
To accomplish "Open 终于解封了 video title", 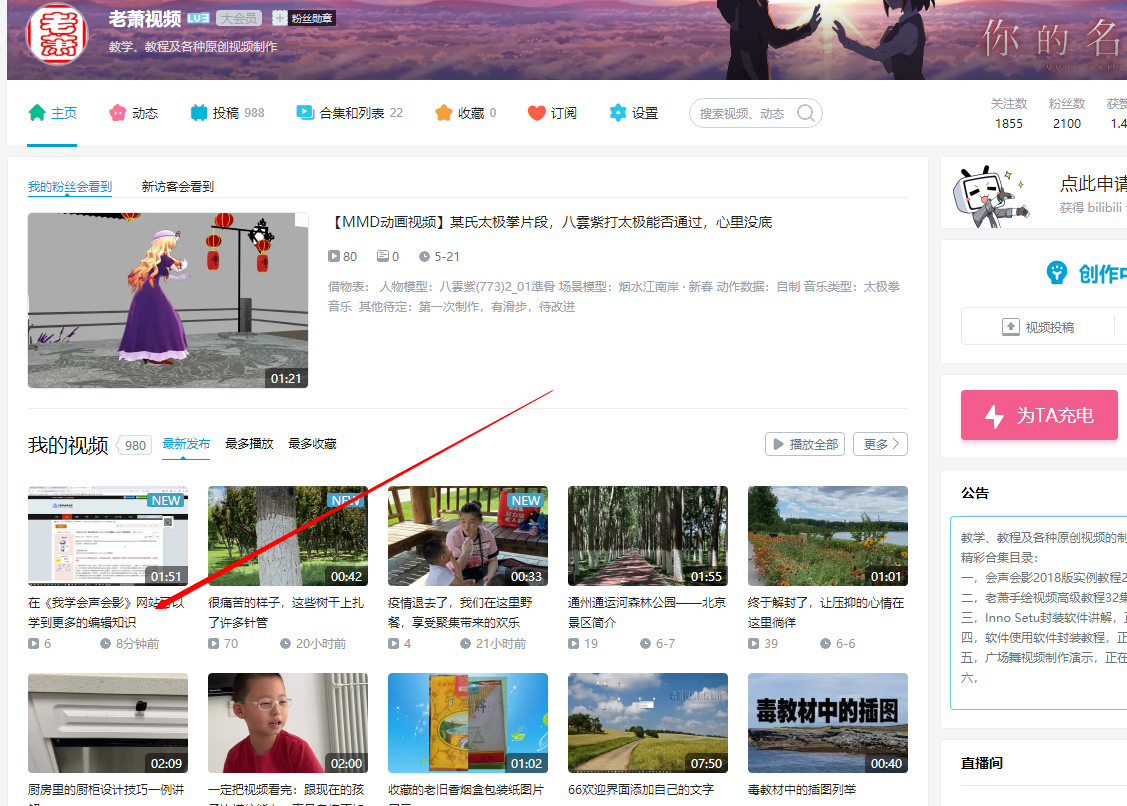I will pyautogui.click(x=826, y=613).
